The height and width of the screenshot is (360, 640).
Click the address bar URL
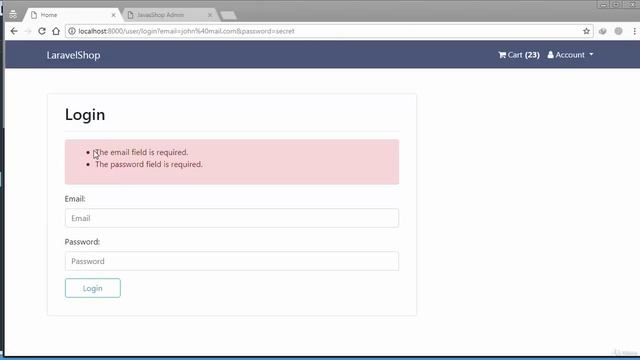click(187, 31)
